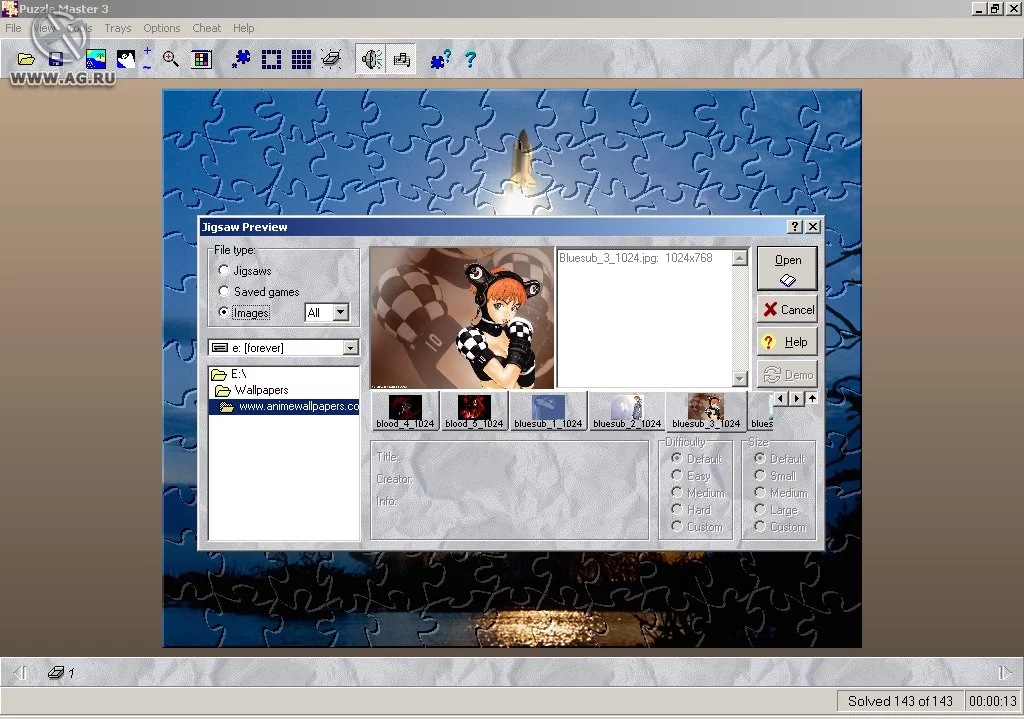Click the tray 1 icon in bottom bar
The image size is (1024, 719).
pyautogui.click(x=61, y=672)
